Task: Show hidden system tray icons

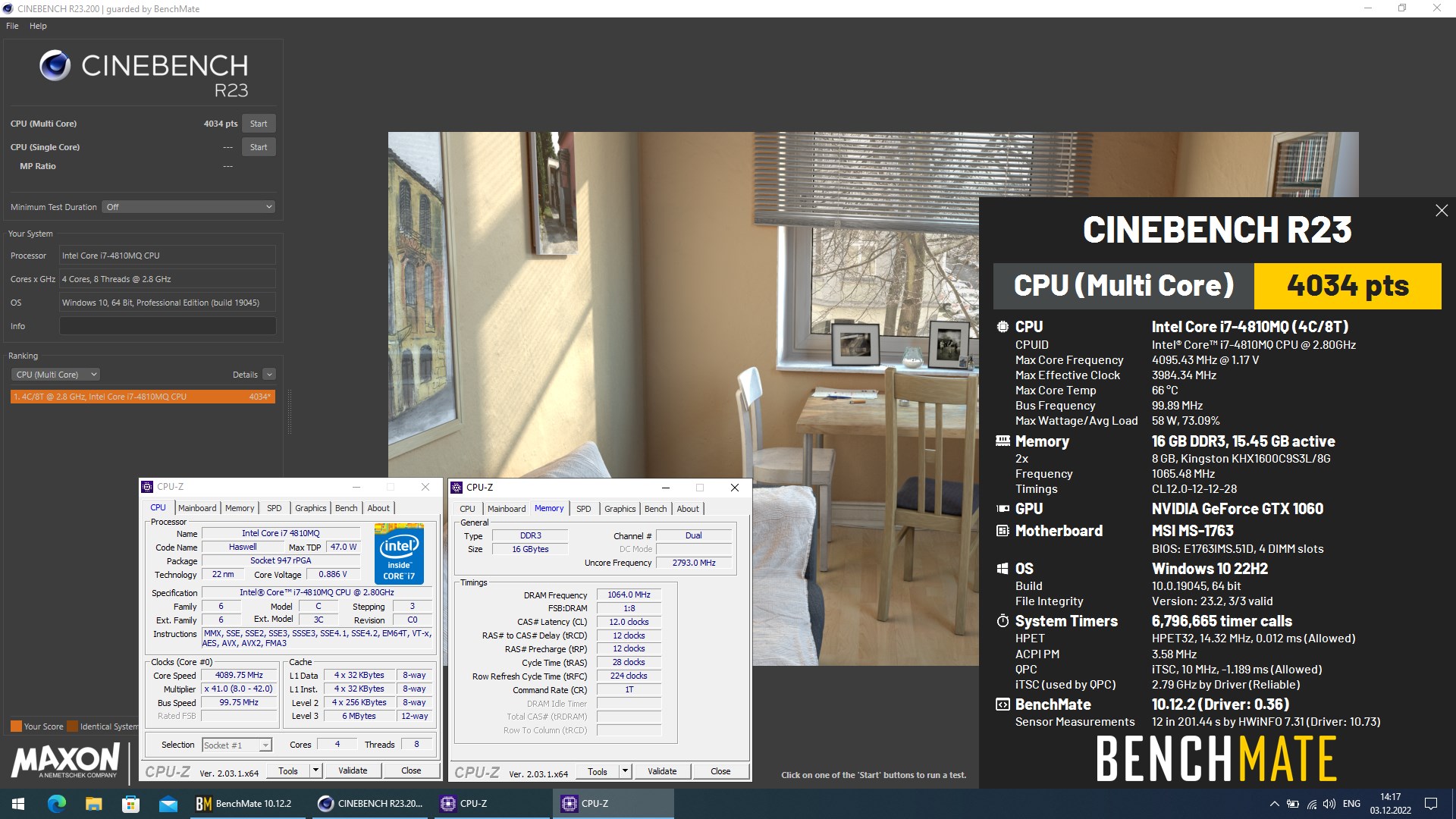Action: tap(1274, 804)
